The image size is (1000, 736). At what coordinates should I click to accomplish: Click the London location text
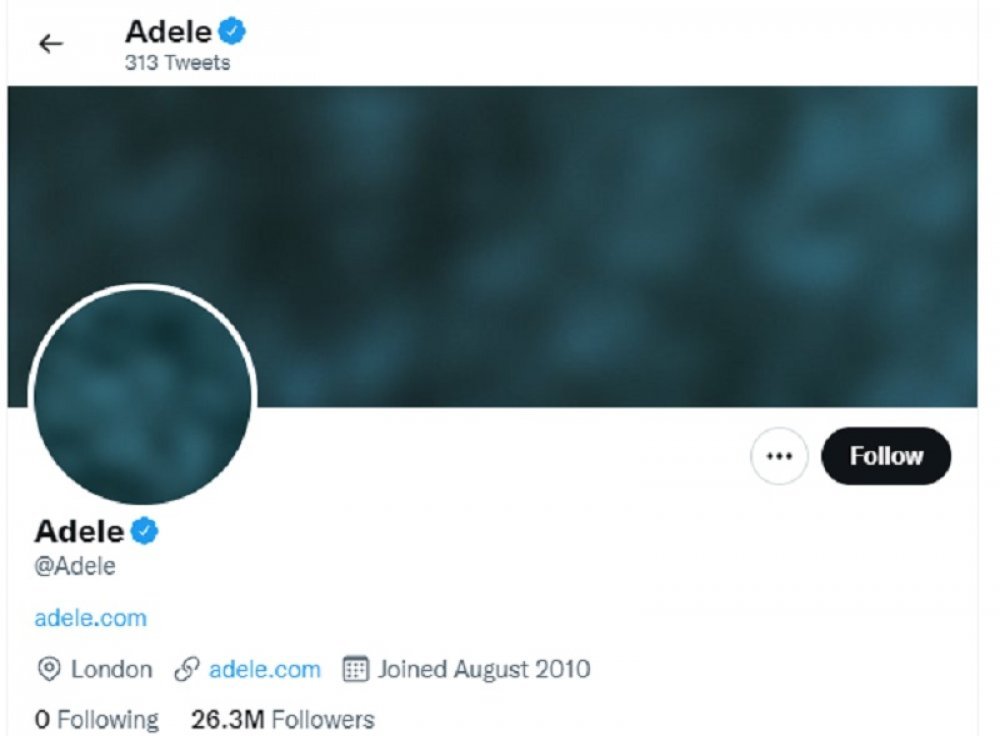(112, 669)
